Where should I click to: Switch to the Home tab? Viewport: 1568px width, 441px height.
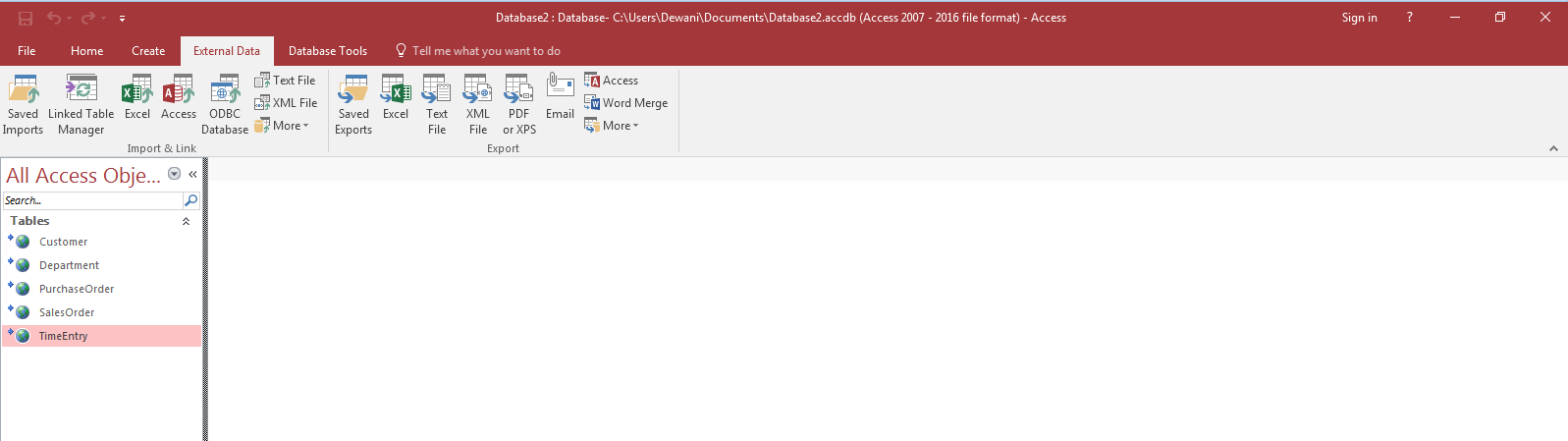click(86, 51)
